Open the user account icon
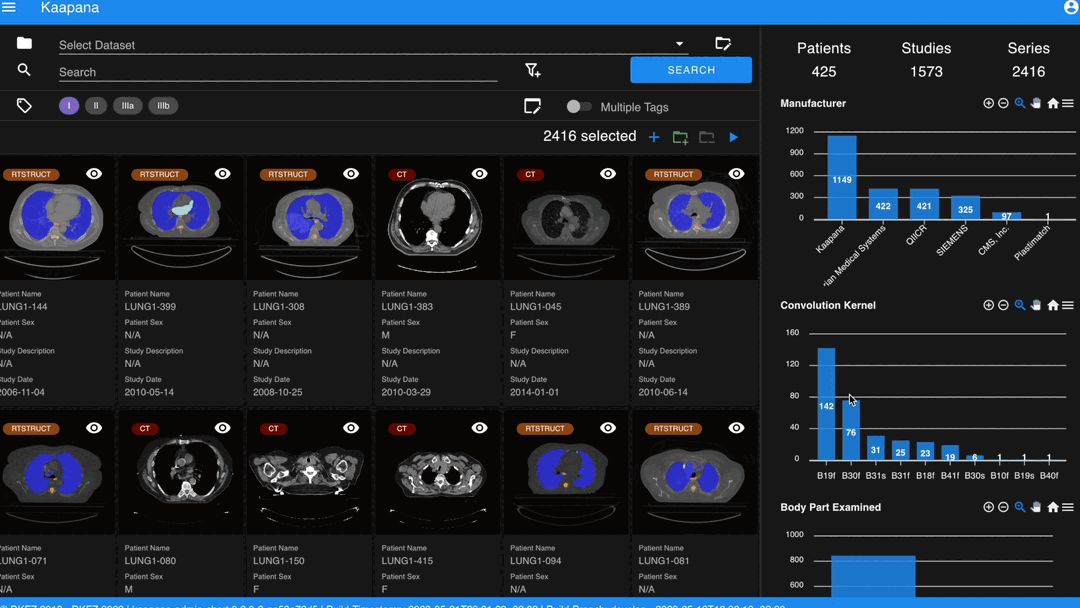Viewport: 1080px width, 608px height. coord(1072,8)
